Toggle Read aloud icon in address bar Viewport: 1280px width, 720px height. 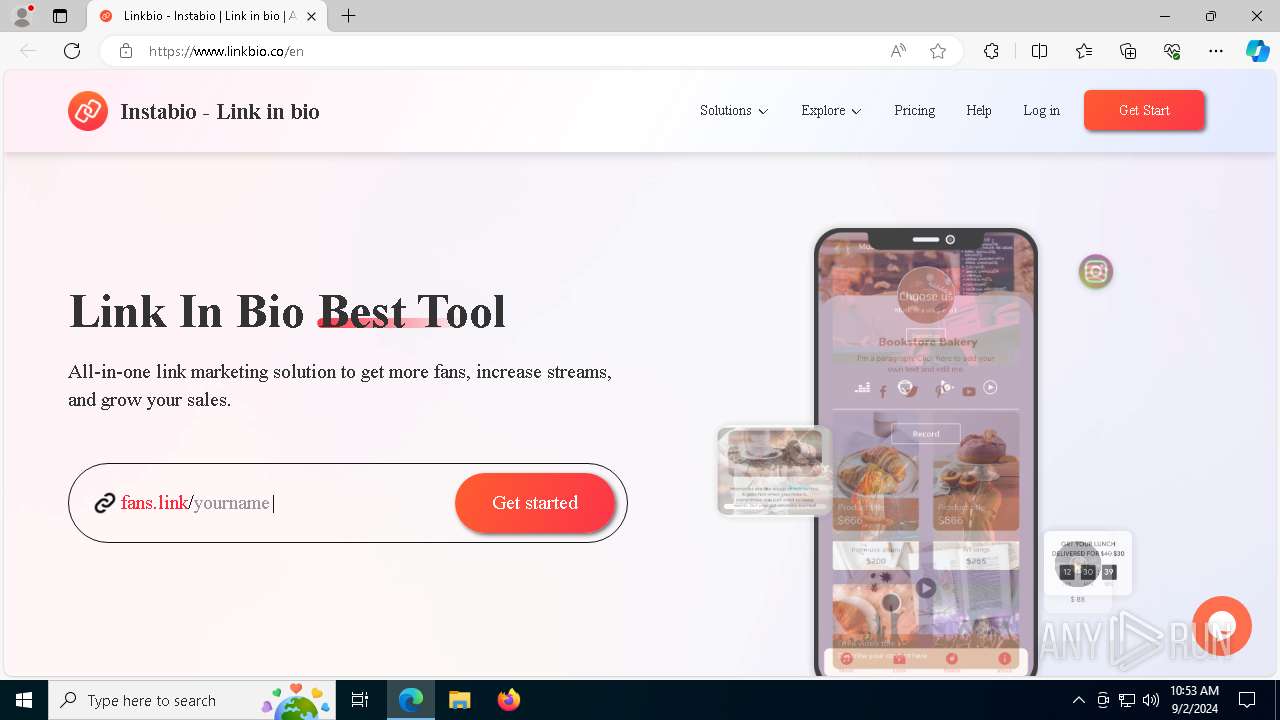pos(898,51)
